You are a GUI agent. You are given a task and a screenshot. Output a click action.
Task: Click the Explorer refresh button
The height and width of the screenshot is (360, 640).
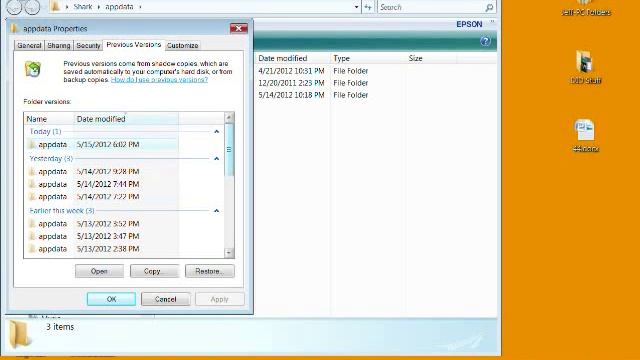pyautogui.click(x=368, y=7)
